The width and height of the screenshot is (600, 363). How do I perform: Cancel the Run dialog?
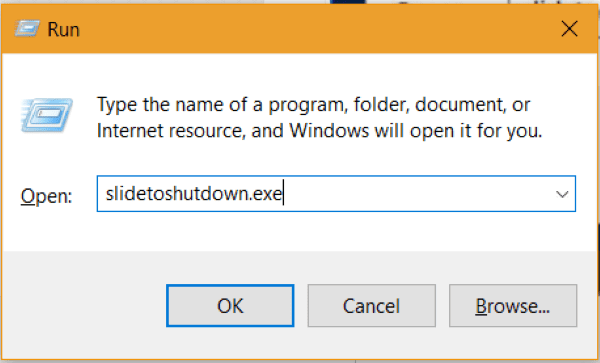[x=372, y=306]
